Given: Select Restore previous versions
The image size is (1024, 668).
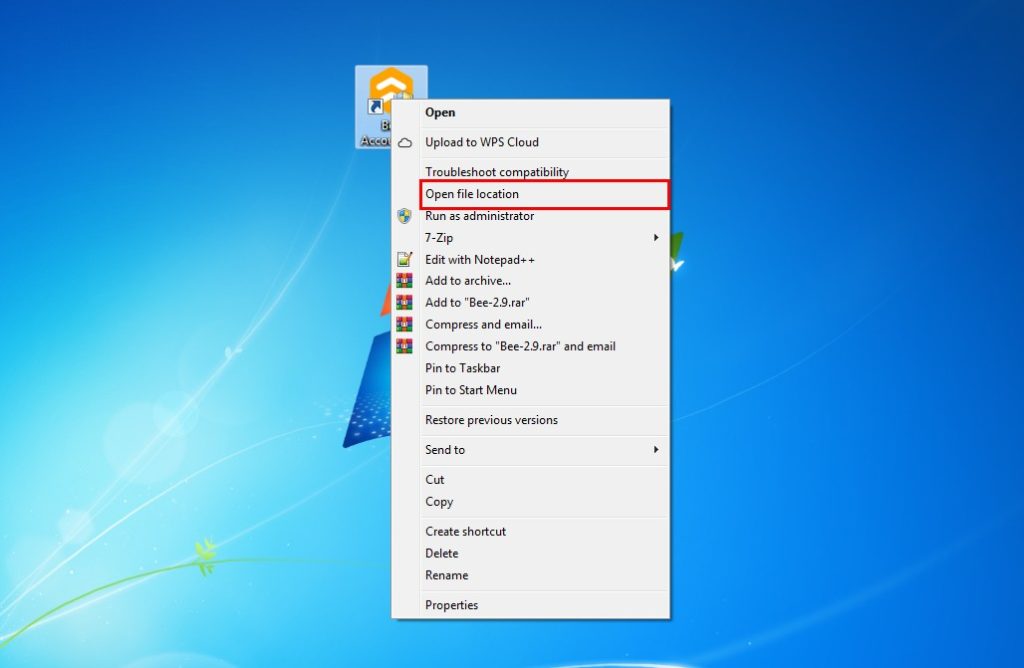Looking at the screenshot, I should pos(491,420).
